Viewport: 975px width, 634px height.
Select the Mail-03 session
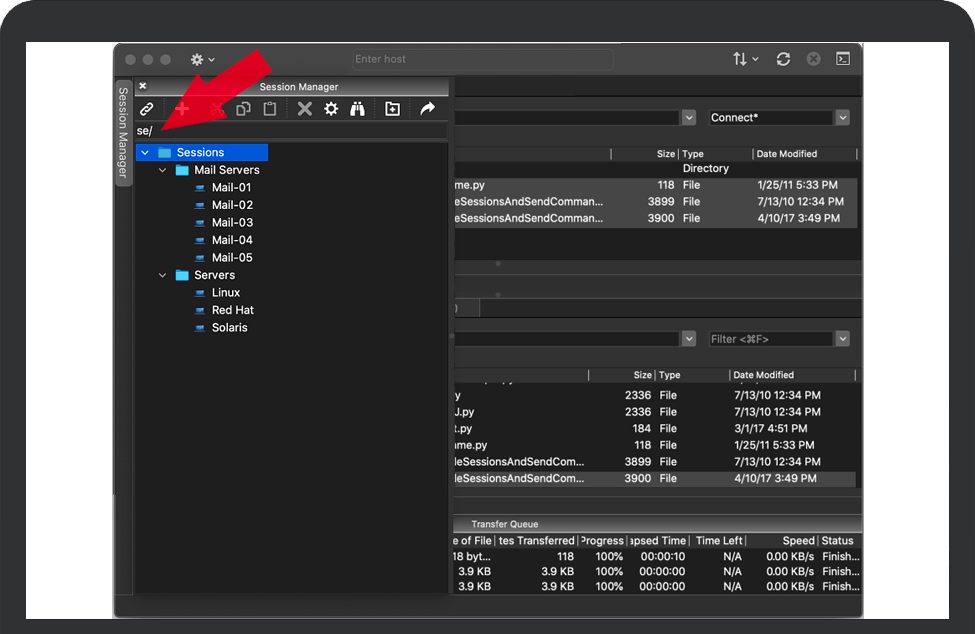tap(232, 222)
